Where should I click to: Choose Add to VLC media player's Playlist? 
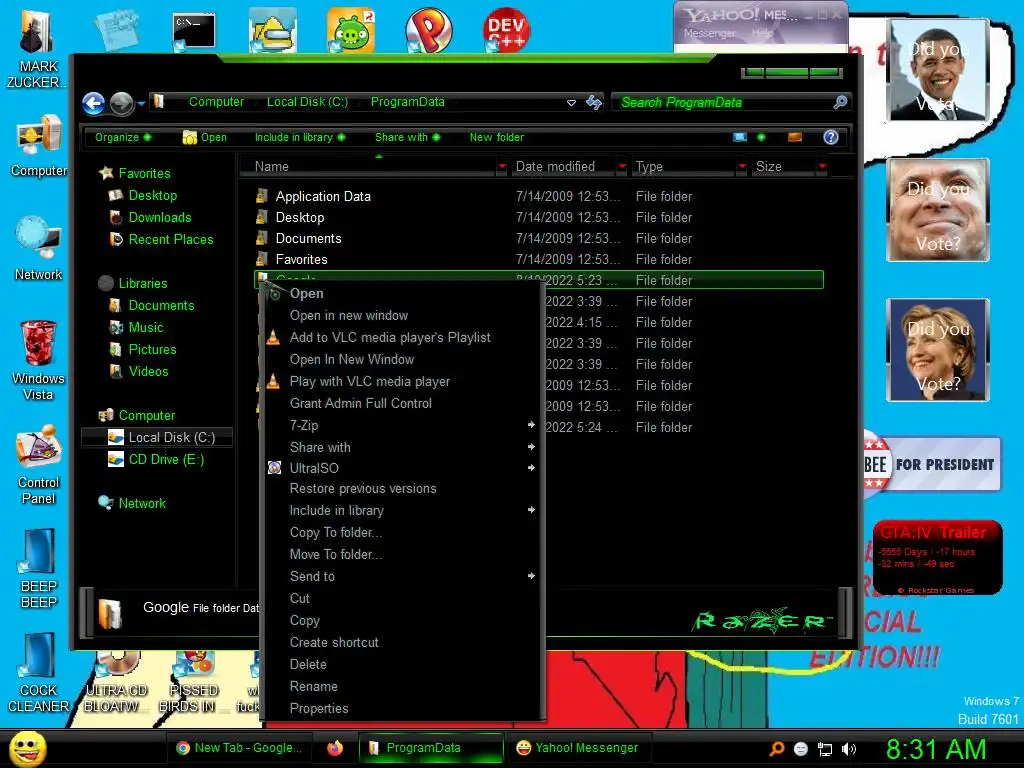402,337
